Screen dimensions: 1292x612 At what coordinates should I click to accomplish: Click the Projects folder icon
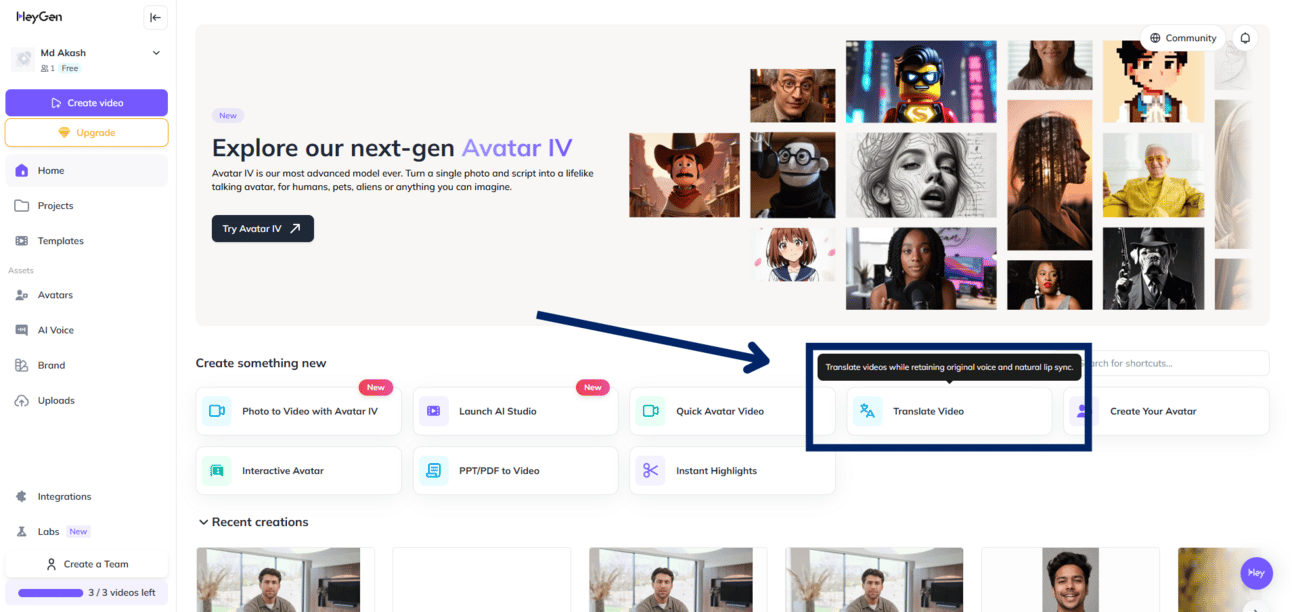point(22,206)
